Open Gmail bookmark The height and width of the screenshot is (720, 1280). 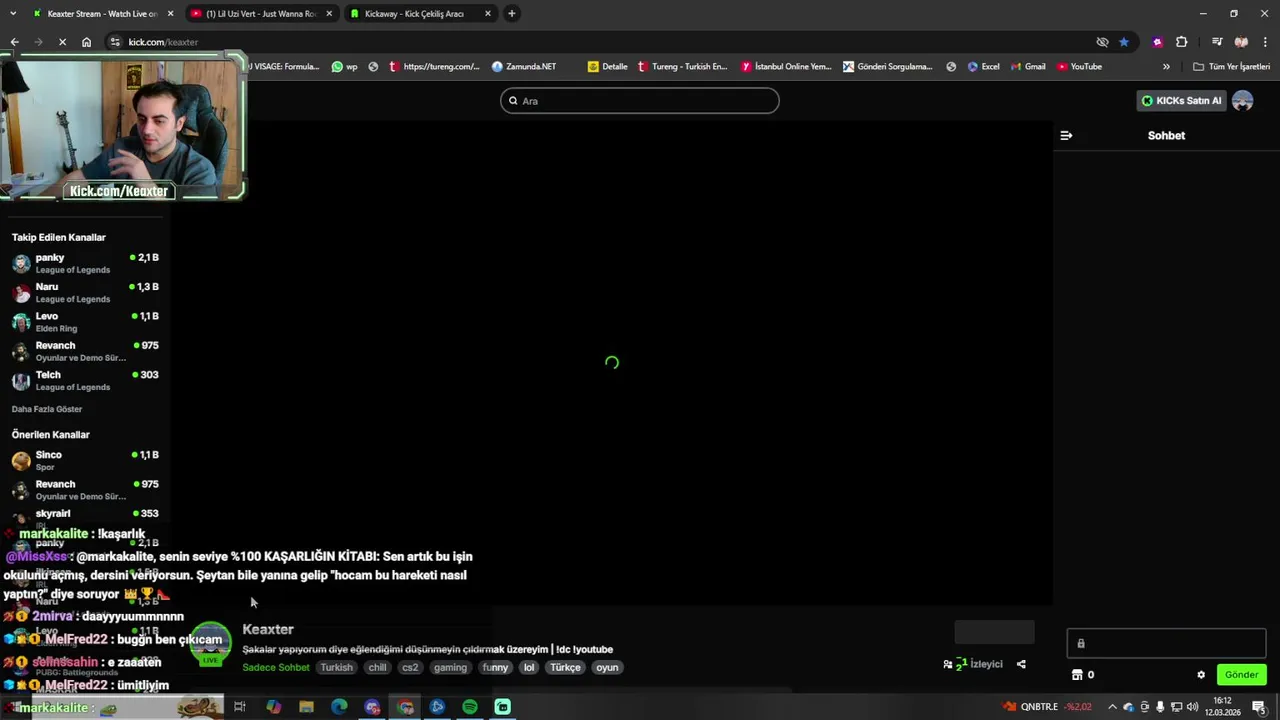(1028, 67)
